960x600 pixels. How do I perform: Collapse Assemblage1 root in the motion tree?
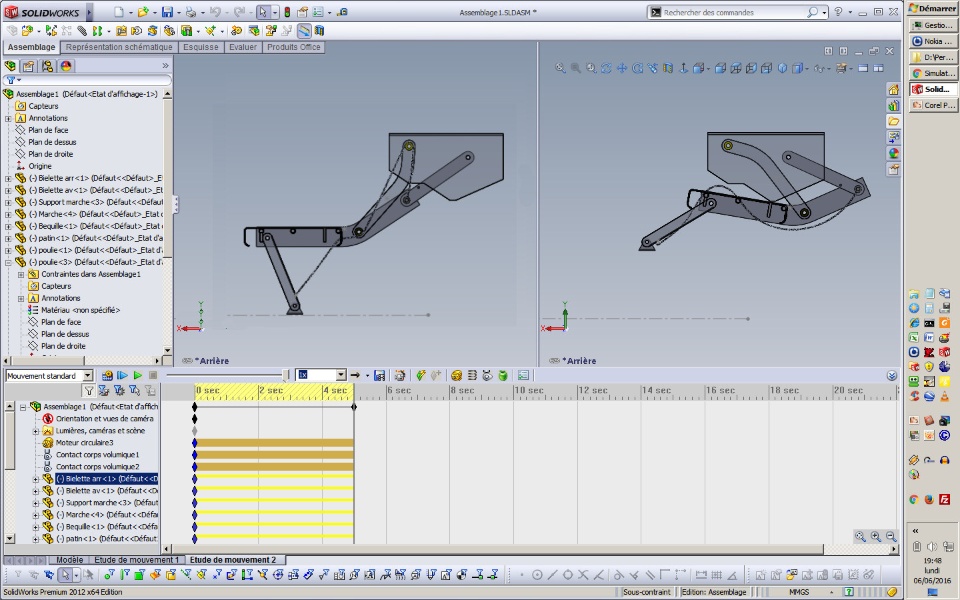[x=23, y=407]
